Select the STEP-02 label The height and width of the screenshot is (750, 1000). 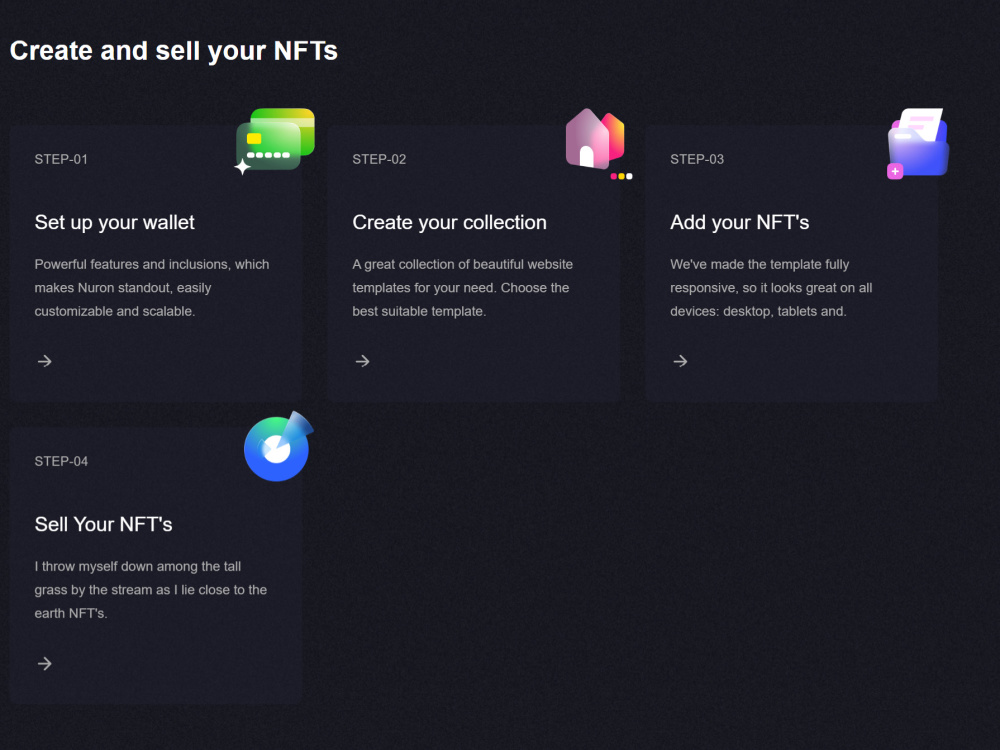click(379, 159)
